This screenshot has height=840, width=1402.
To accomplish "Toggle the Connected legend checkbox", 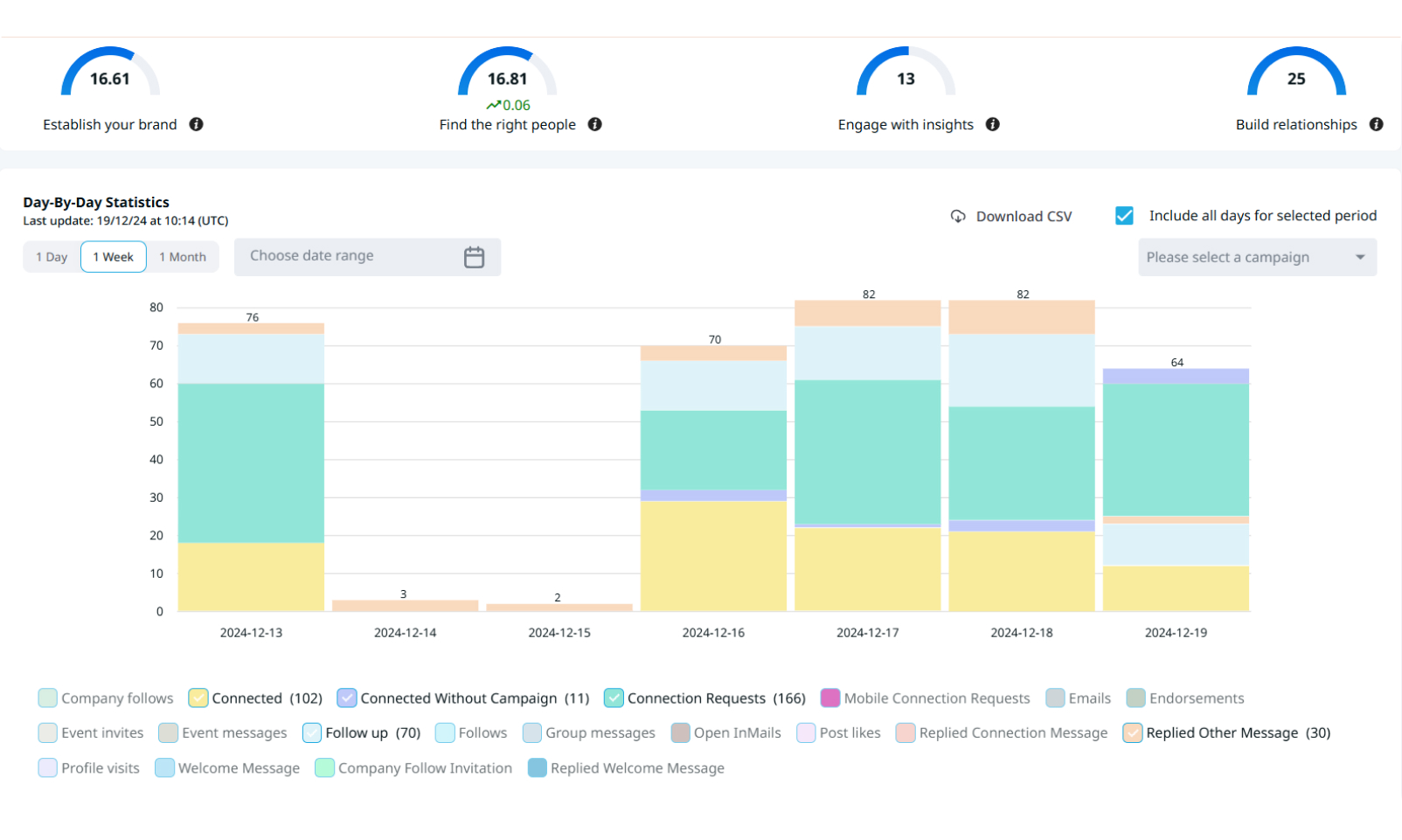I will (x=198, y=698).
